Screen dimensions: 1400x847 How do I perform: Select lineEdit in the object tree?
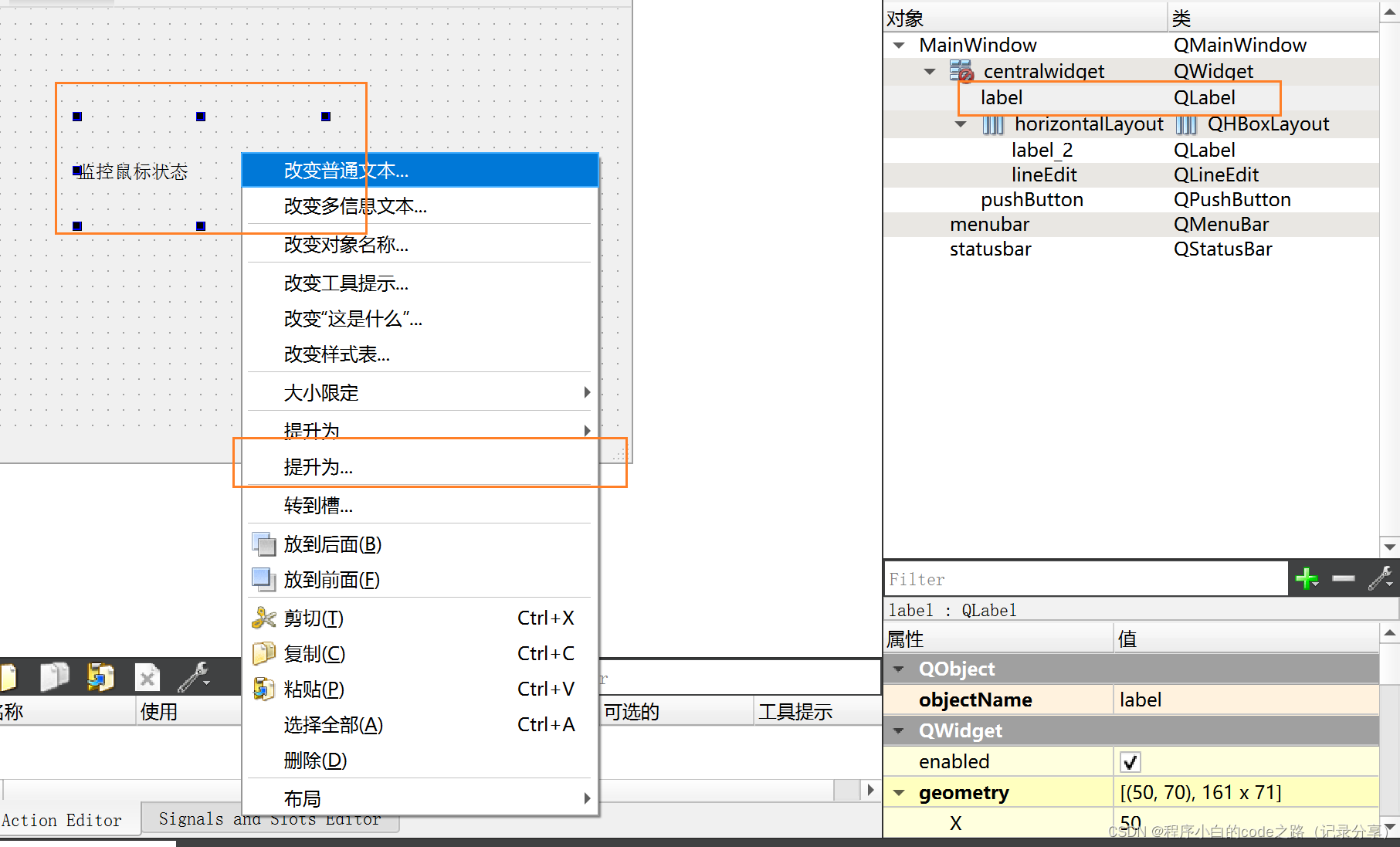coord(1131,175)
